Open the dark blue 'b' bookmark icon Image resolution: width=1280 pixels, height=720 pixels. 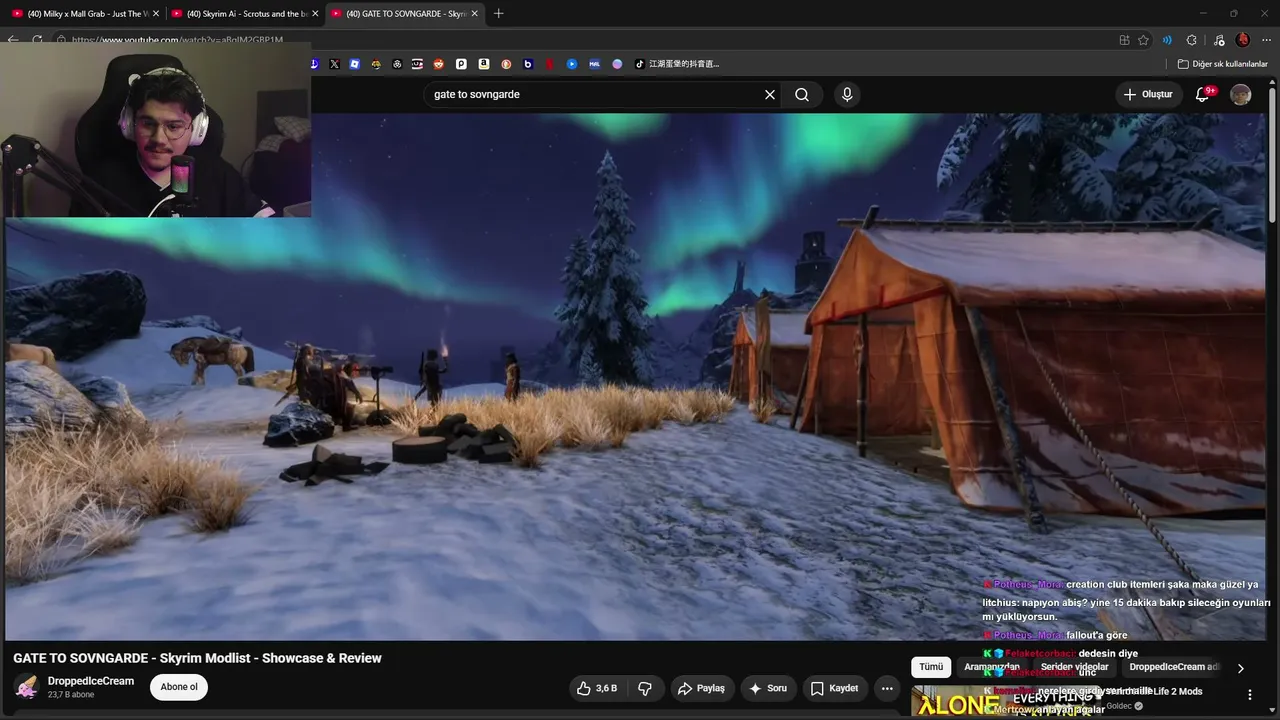(528, 64)
